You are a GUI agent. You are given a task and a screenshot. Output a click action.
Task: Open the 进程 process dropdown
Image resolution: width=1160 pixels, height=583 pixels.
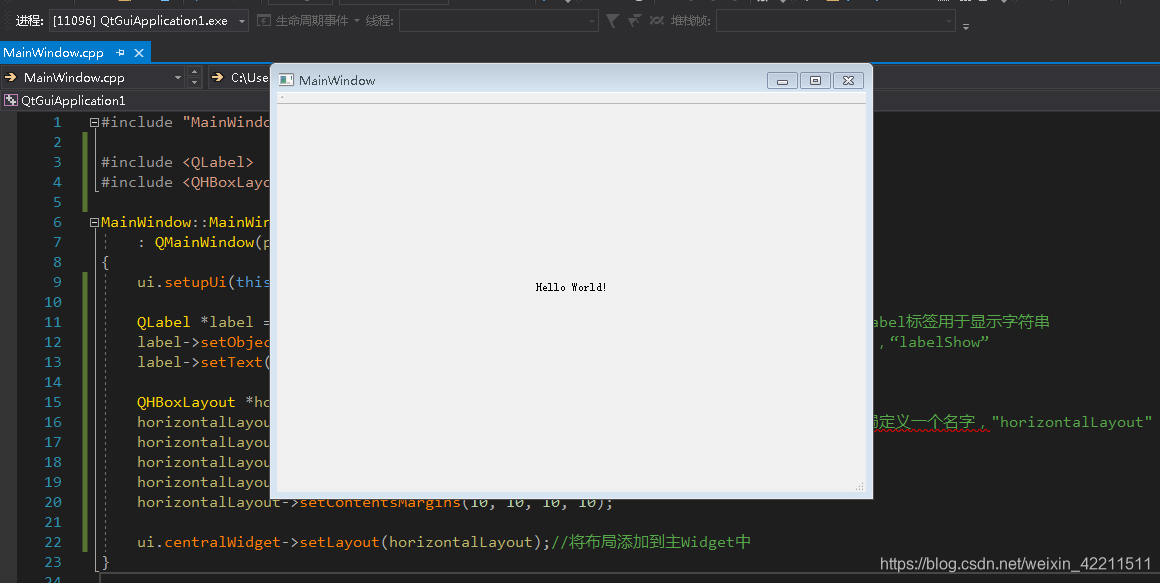(149, 21)
